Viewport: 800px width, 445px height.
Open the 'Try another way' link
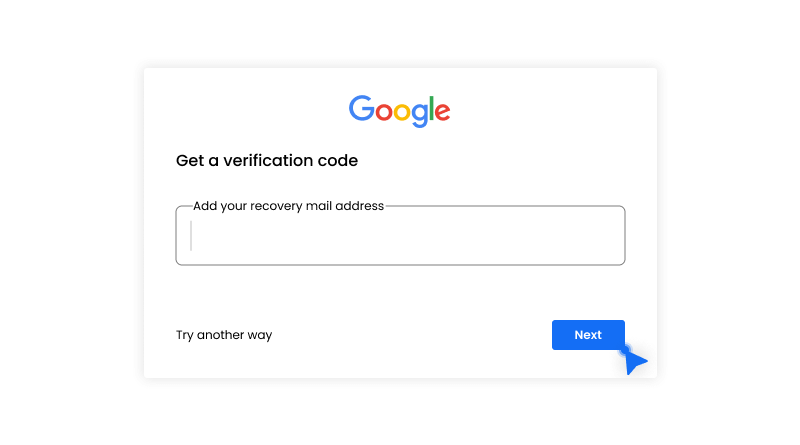(x=224, y=335)
